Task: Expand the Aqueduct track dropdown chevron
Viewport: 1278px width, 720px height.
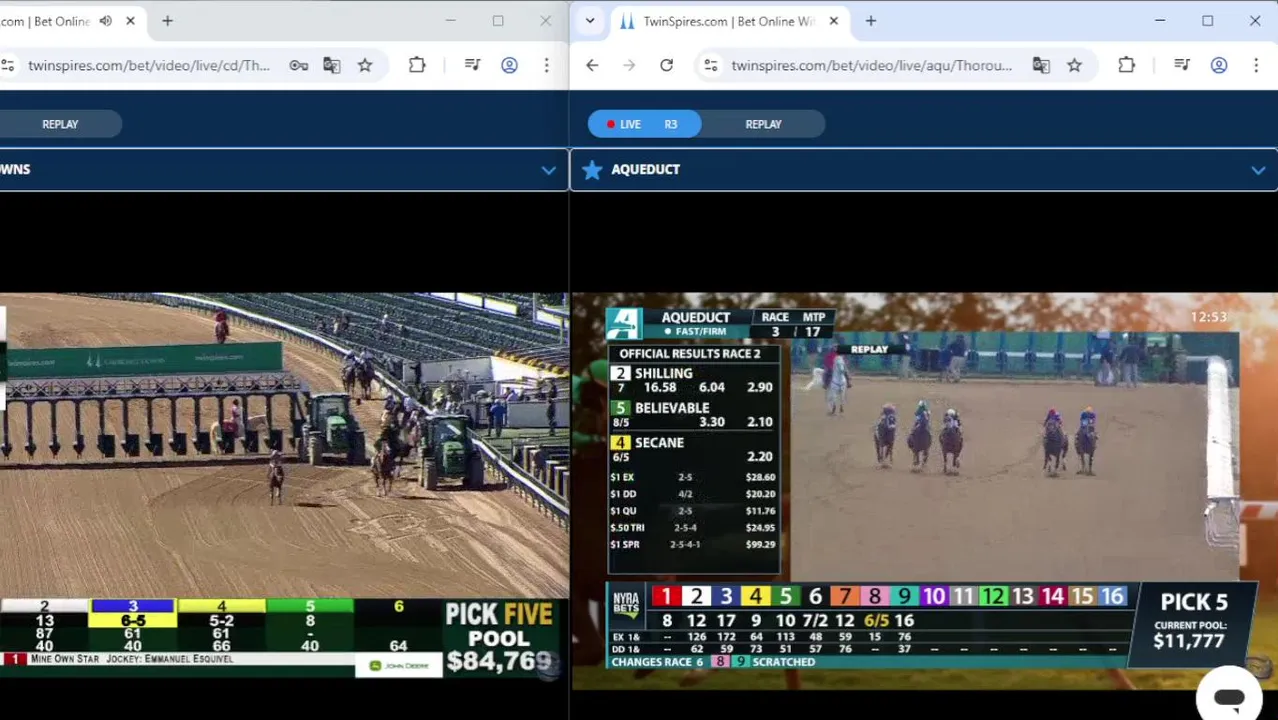Action: tap(1258, 171)
